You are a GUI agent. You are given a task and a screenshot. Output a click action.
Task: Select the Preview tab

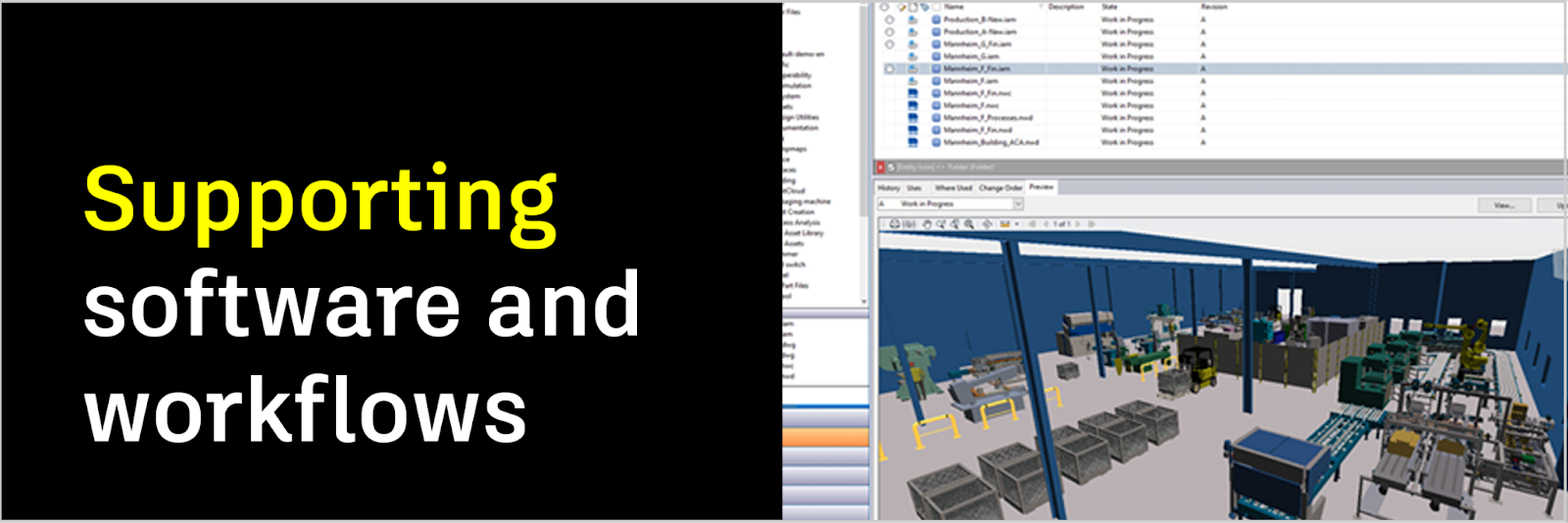[1041, 186]
